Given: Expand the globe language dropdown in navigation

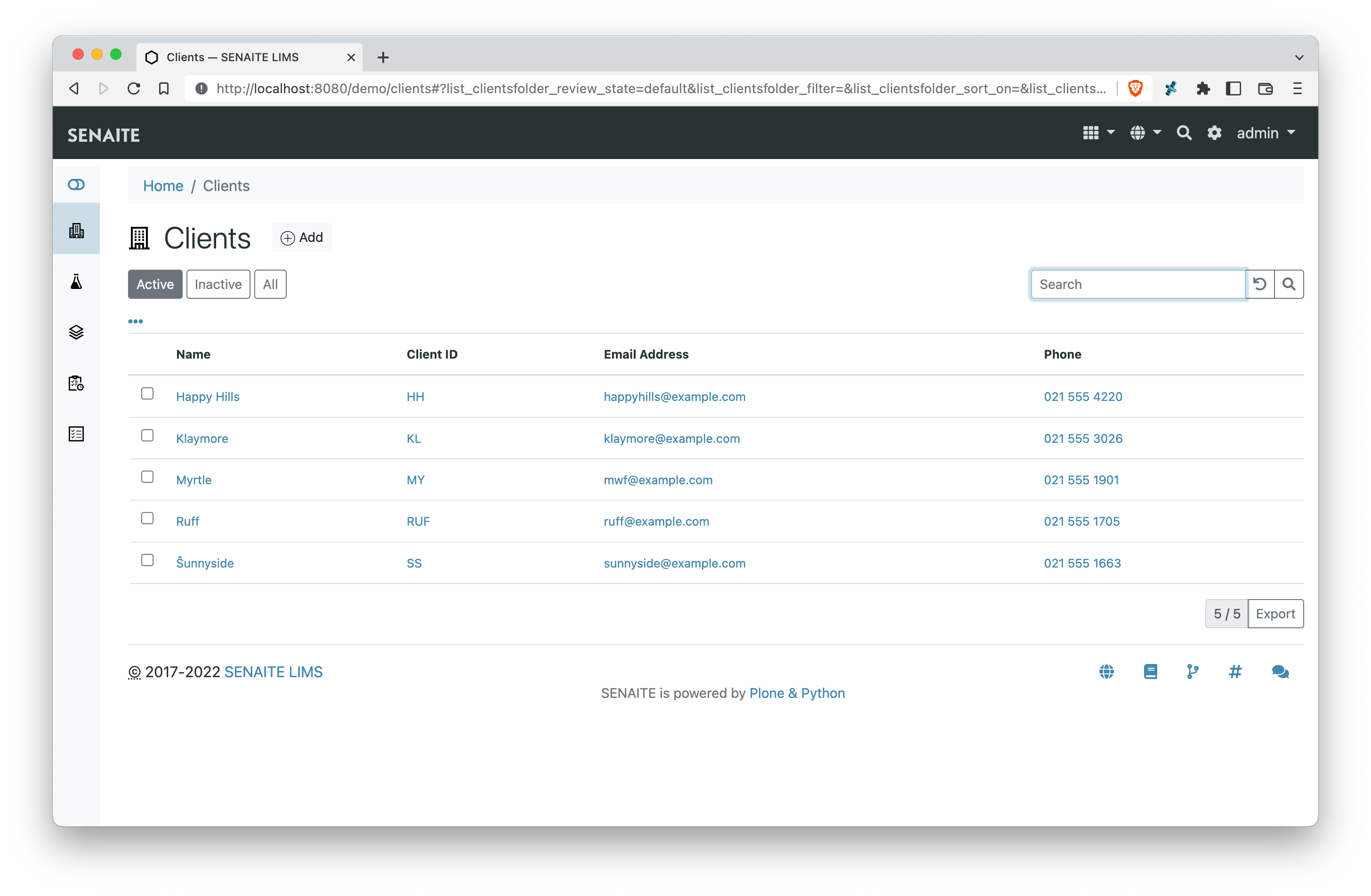Looking at the screenshot, I should coord(1145,133).
